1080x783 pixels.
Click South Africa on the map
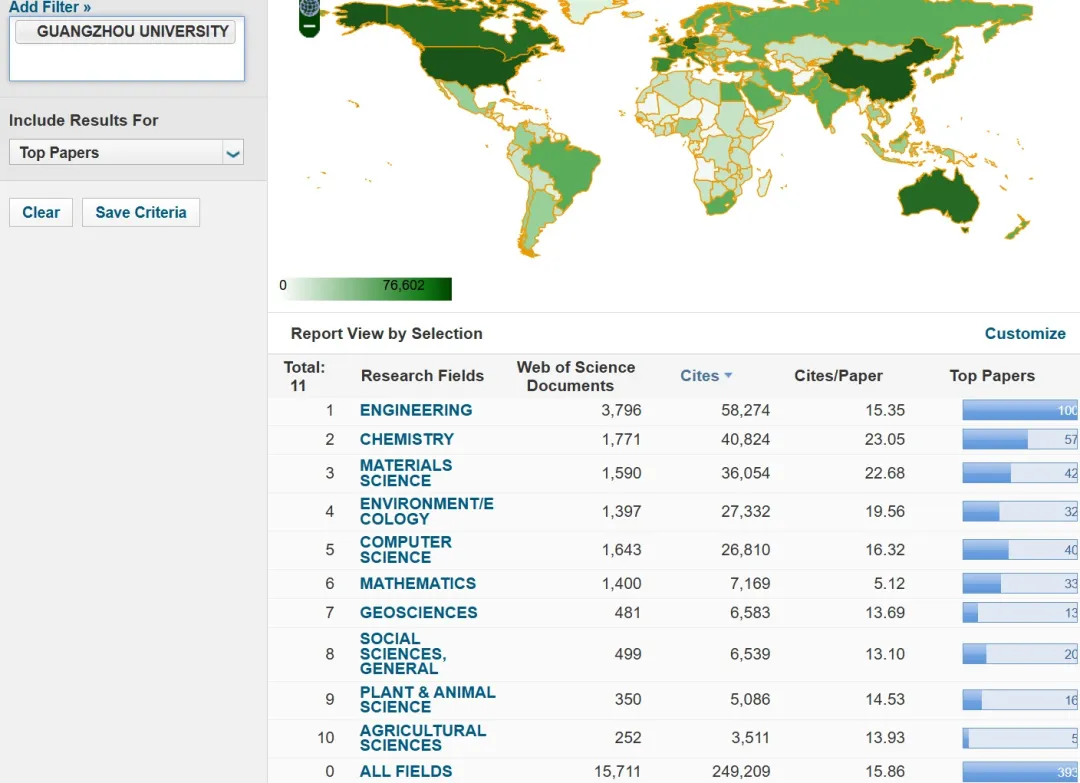(721, 204)
